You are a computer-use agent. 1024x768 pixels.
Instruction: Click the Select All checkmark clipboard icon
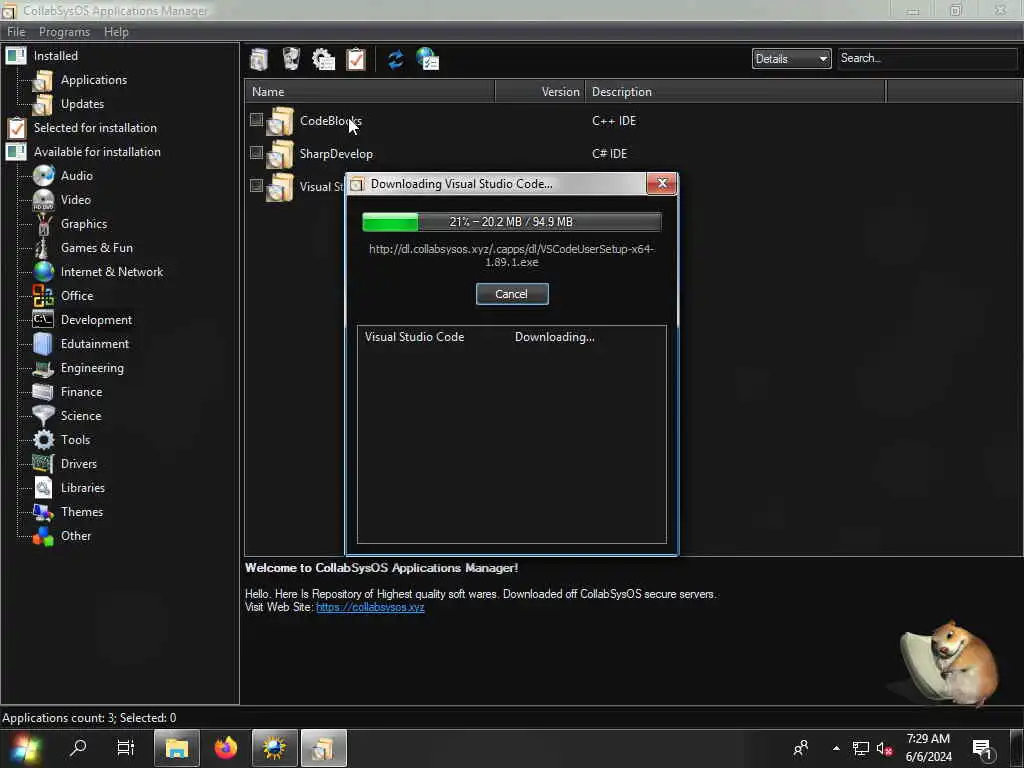click(356, 59)
